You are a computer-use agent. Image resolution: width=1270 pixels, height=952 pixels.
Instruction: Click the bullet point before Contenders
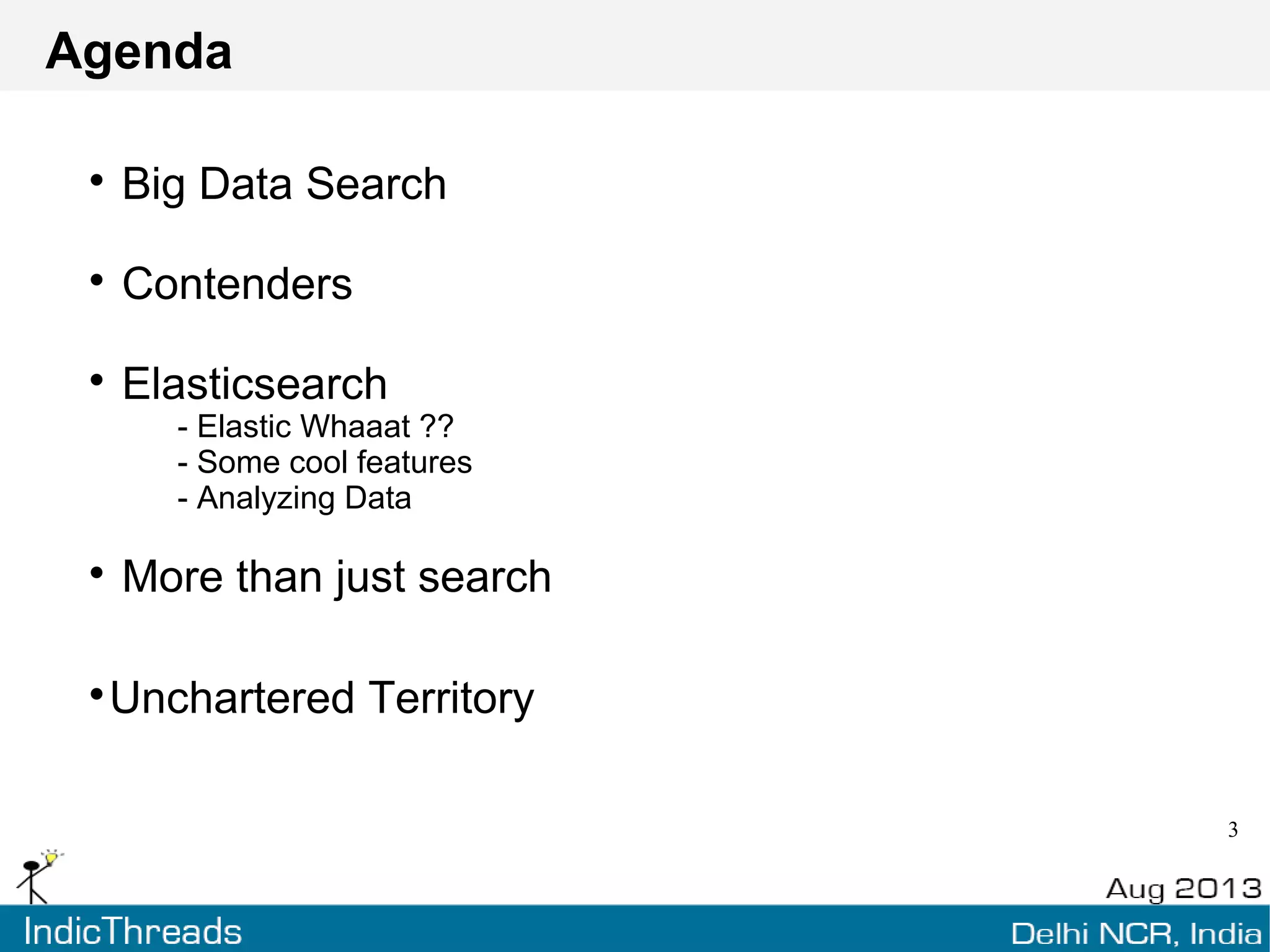[x=96, y=281]
